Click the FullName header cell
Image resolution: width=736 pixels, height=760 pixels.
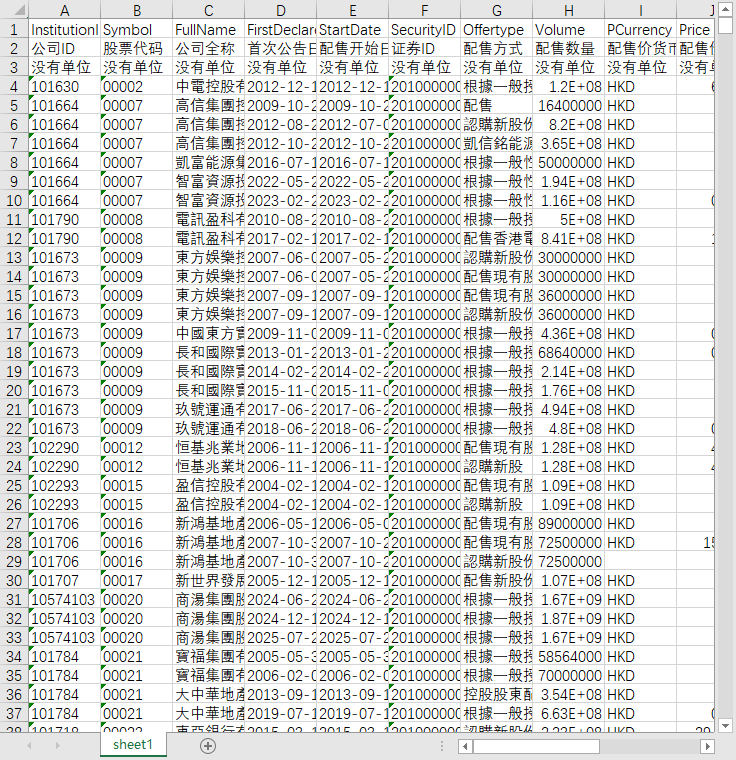pos(208,30)
